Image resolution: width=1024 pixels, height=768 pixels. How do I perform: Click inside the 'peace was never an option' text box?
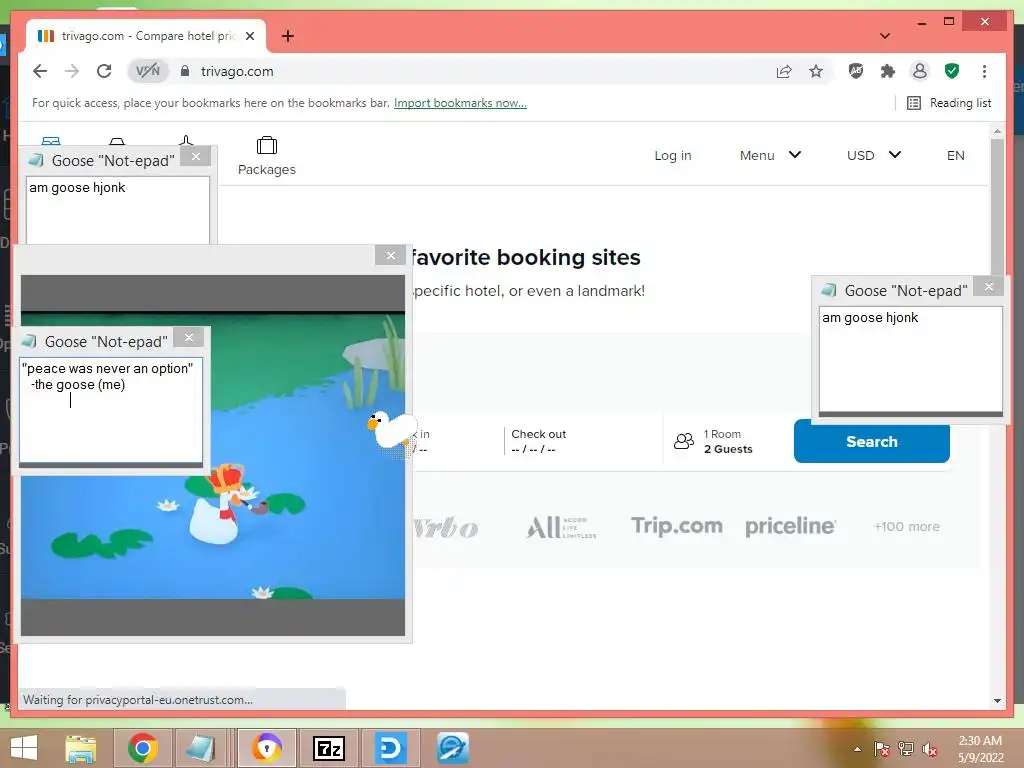coord(111,410)
